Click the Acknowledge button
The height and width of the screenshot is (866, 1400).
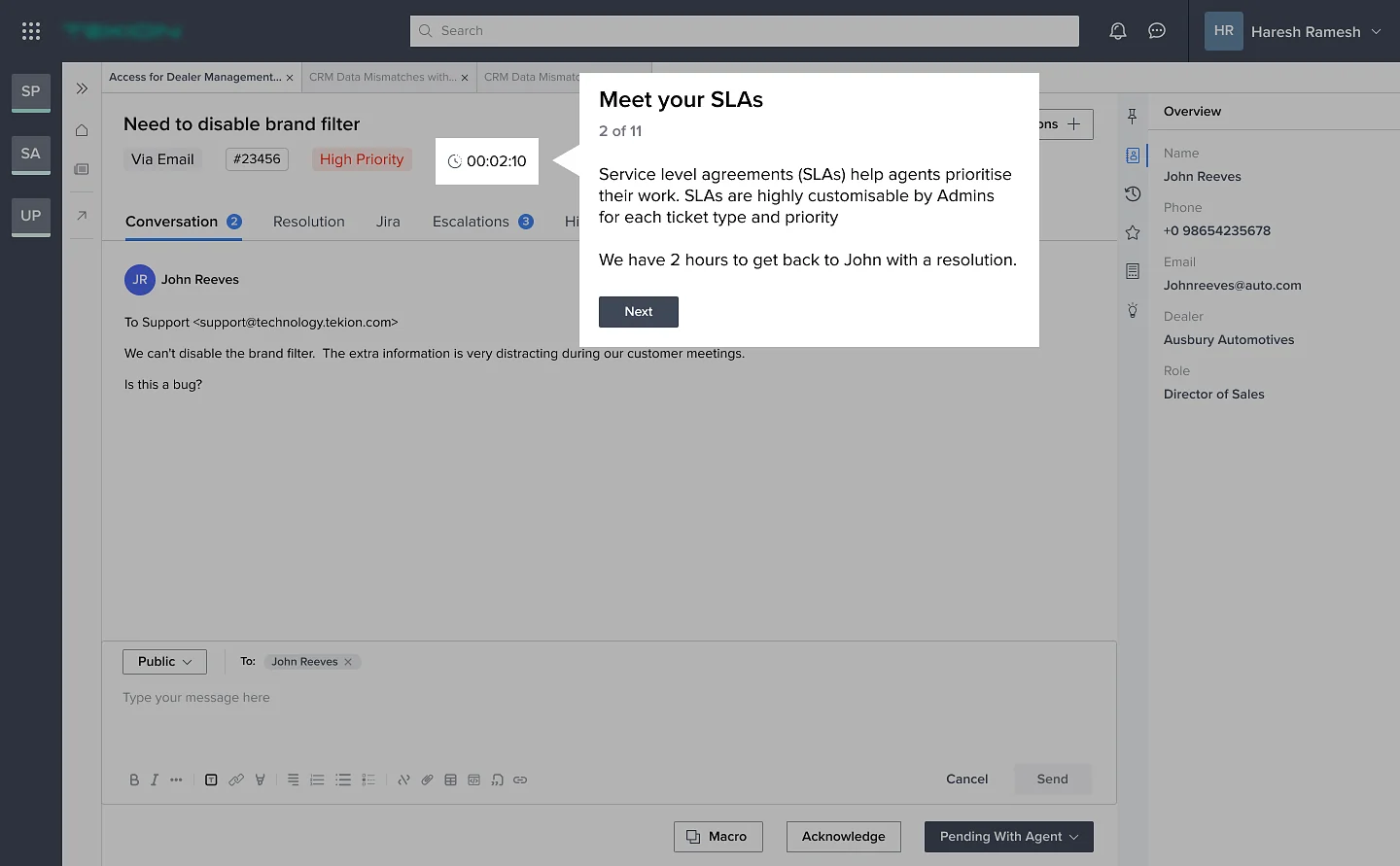pos(844,837)
